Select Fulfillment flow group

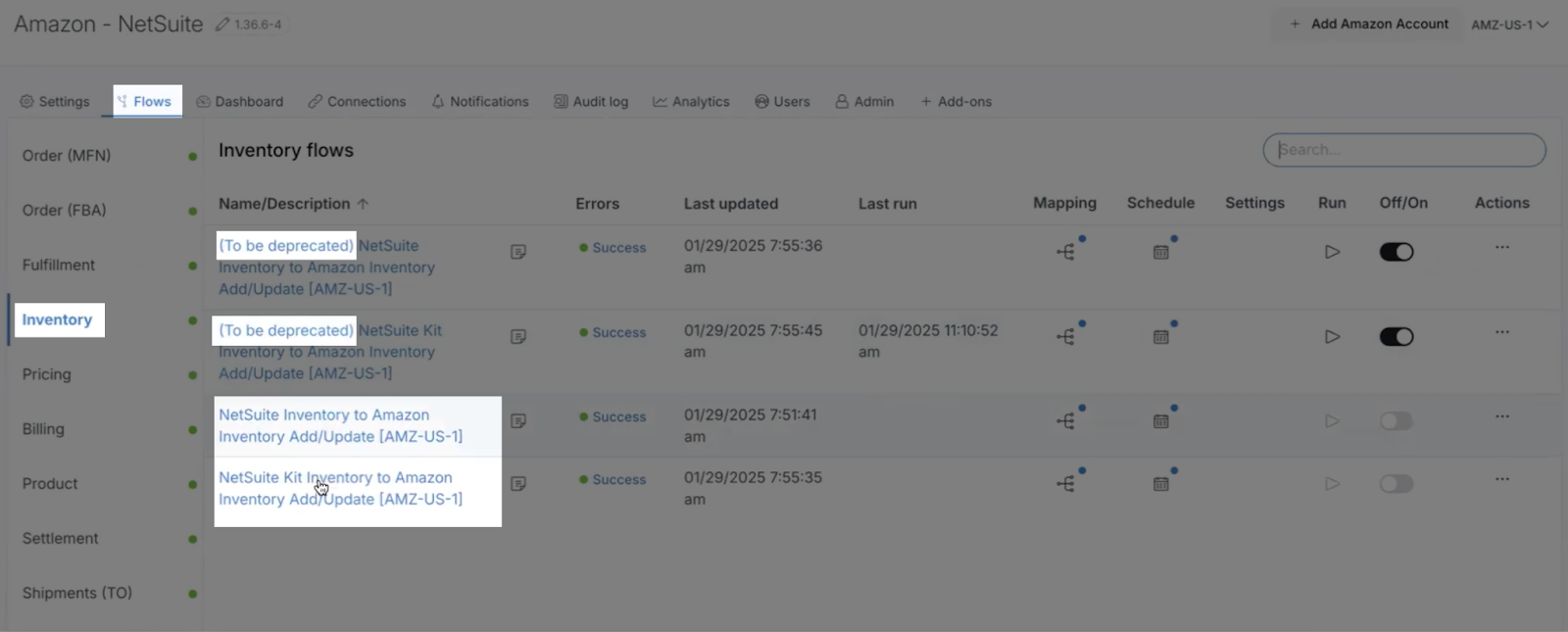(x=59, y=265)
